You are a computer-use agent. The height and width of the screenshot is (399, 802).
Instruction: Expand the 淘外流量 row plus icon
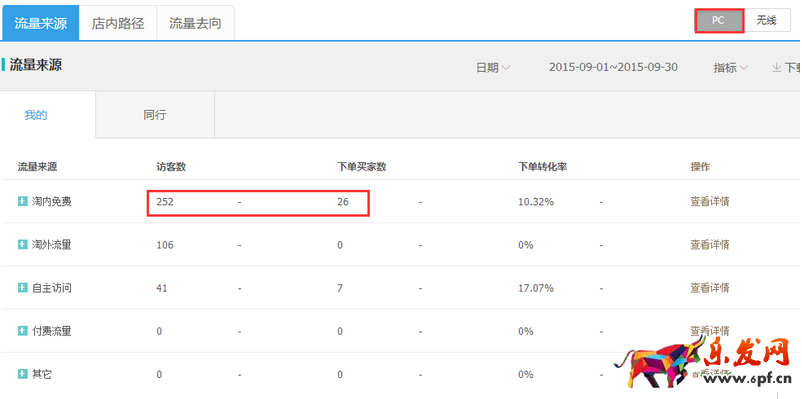click(x=22, y=245)
